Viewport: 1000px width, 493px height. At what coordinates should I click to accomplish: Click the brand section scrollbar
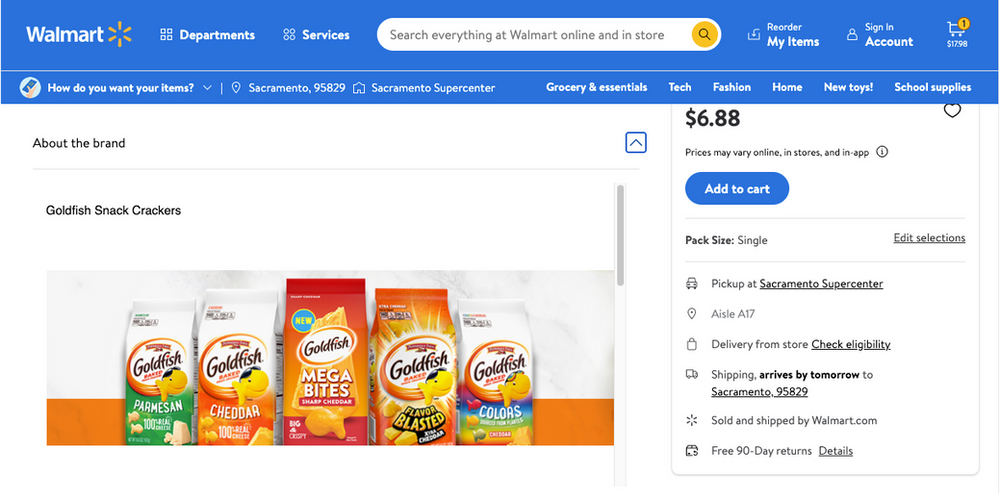coord(620,235)
